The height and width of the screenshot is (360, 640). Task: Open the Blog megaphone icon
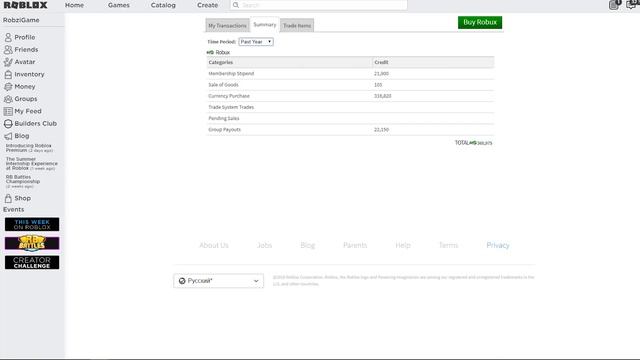click(x=8, y=136)
